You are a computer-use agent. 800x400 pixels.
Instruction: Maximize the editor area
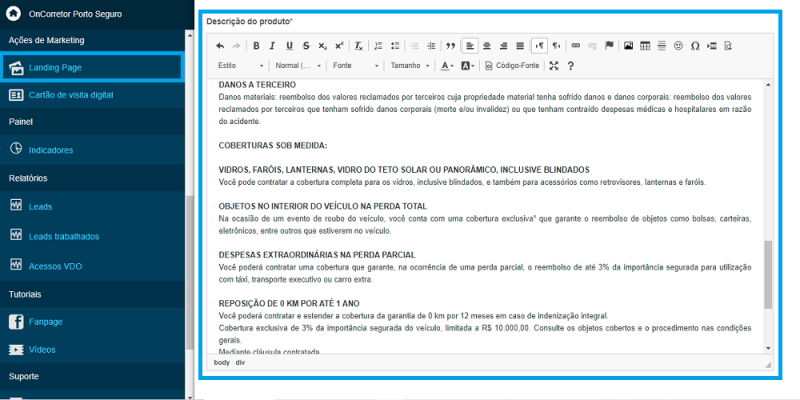click(x=554, y=66)
